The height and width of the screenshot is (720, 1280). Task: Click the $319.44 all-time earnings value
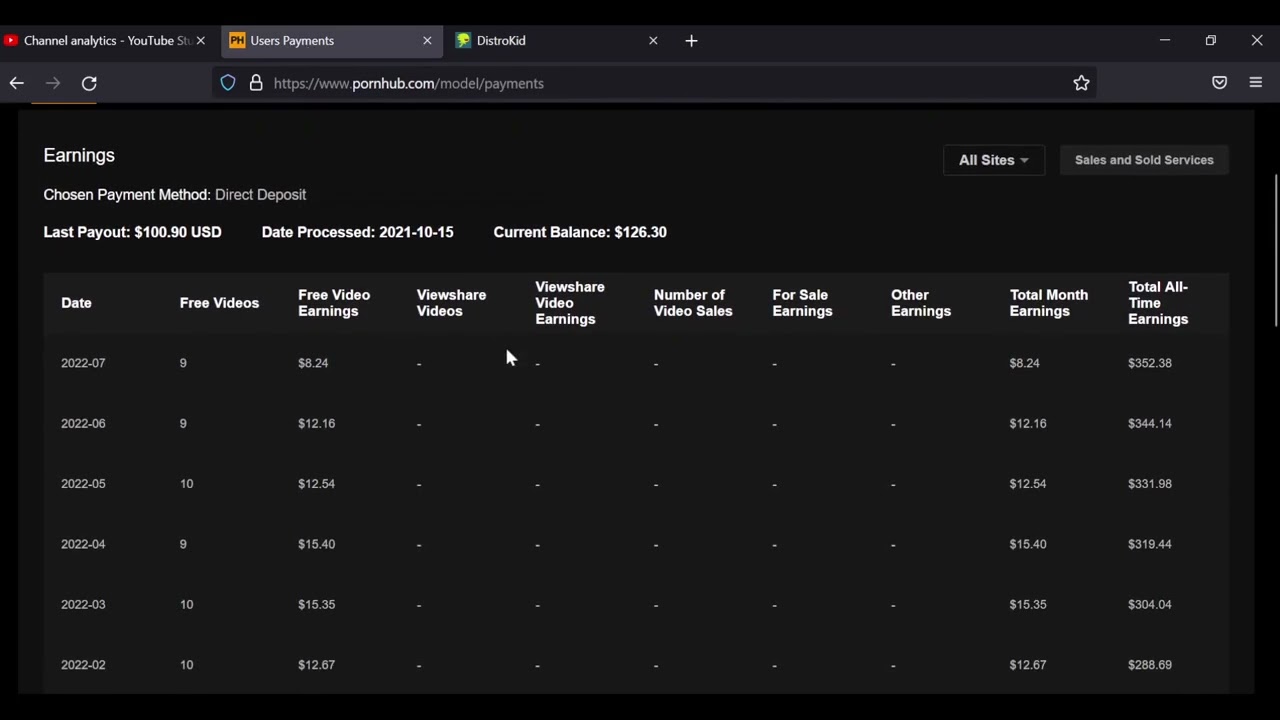(x=1150, y=544)
